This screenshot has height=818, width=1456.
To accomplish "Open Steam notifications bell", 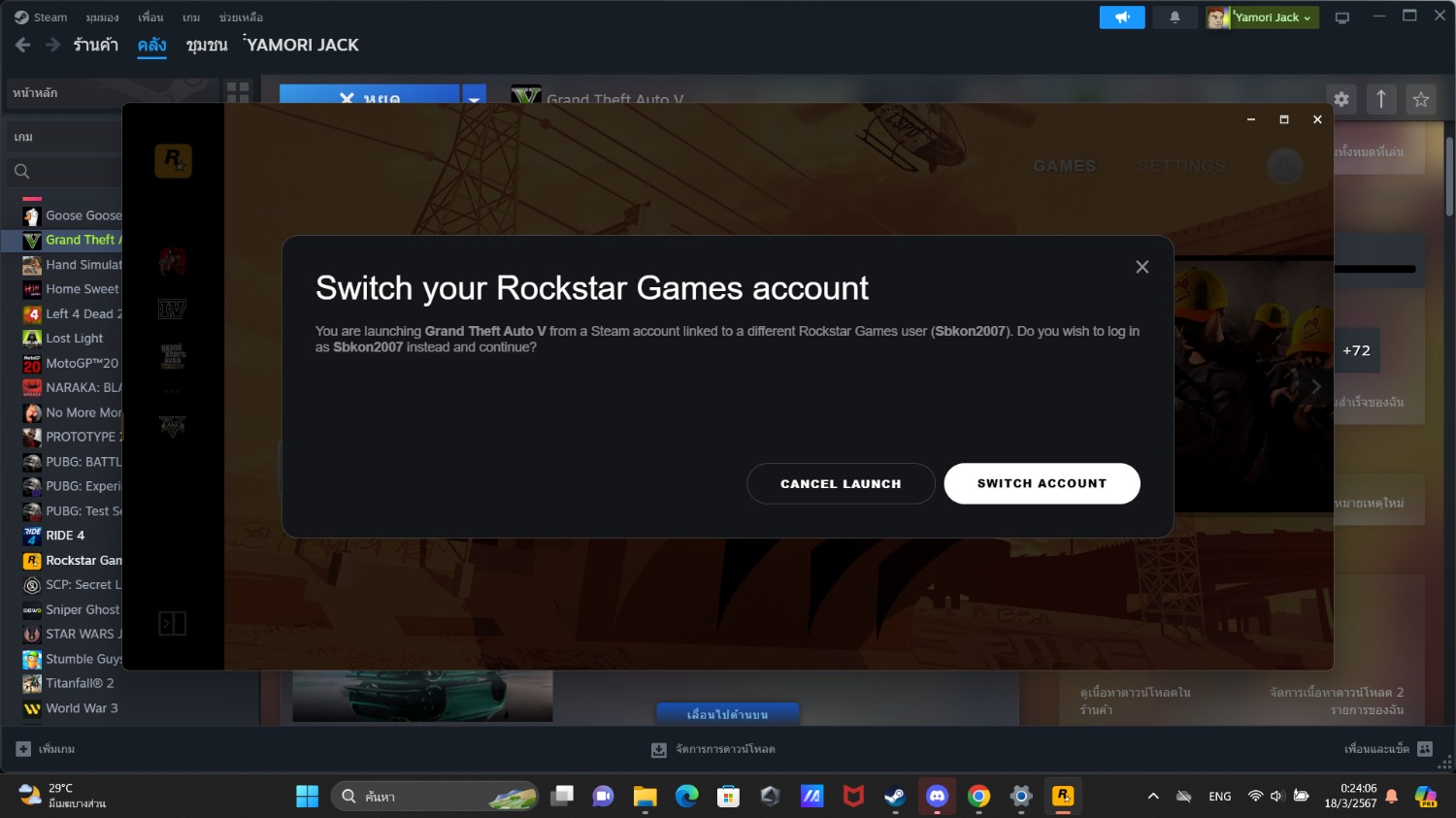I will click(x=1175, y=17).
